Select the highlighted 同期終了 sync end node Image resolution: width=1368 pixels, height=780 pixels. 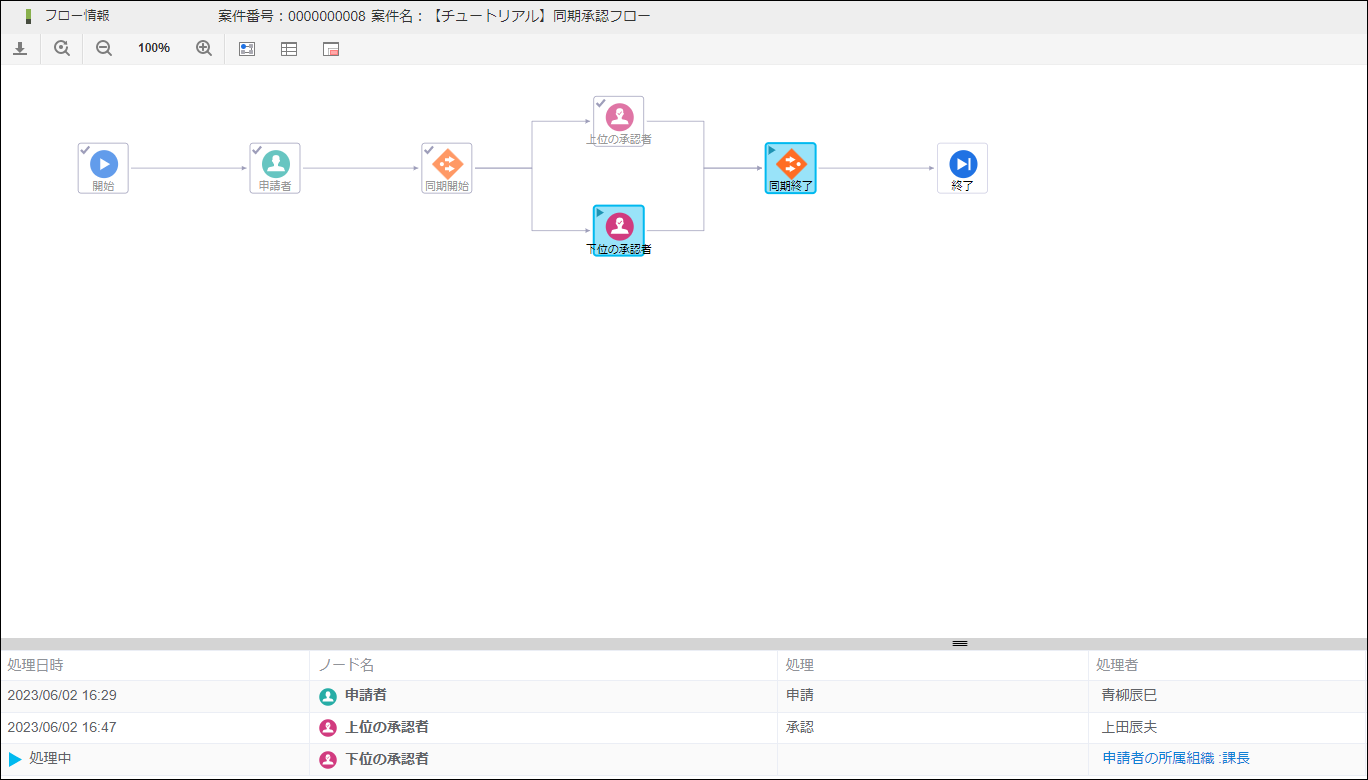(x=791, y=168)
